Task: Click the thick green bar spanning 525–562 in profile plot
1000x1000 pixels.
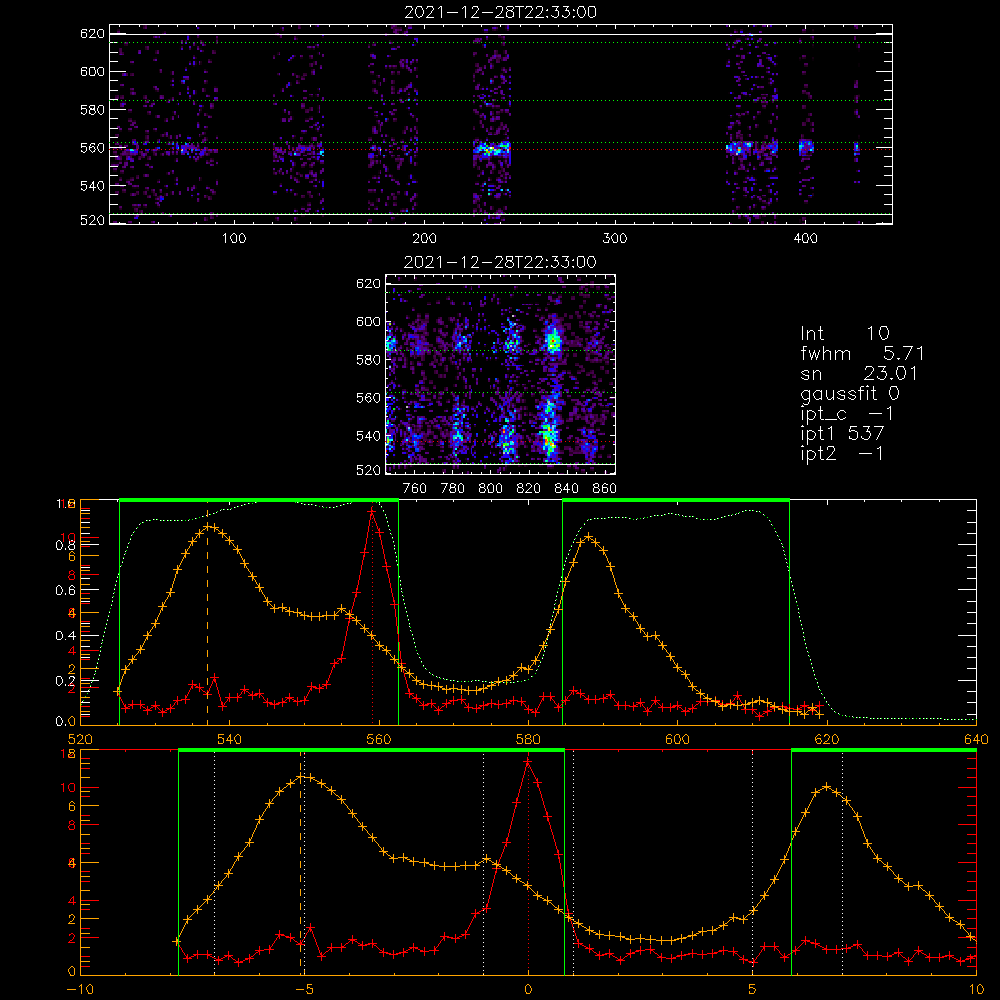Action: pyautogui.click(x=259, y=500)
